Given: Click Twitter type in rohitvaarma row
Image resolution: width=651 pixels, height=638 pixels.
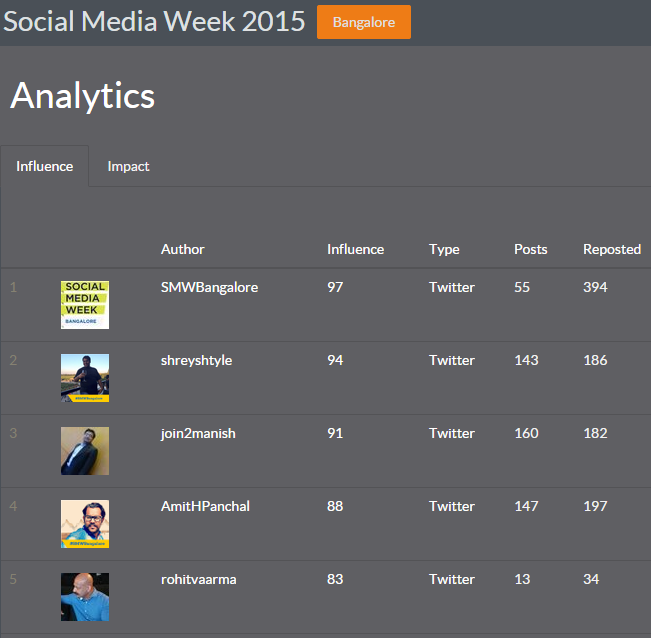Looking at the screenshot, I should point(452,579).
